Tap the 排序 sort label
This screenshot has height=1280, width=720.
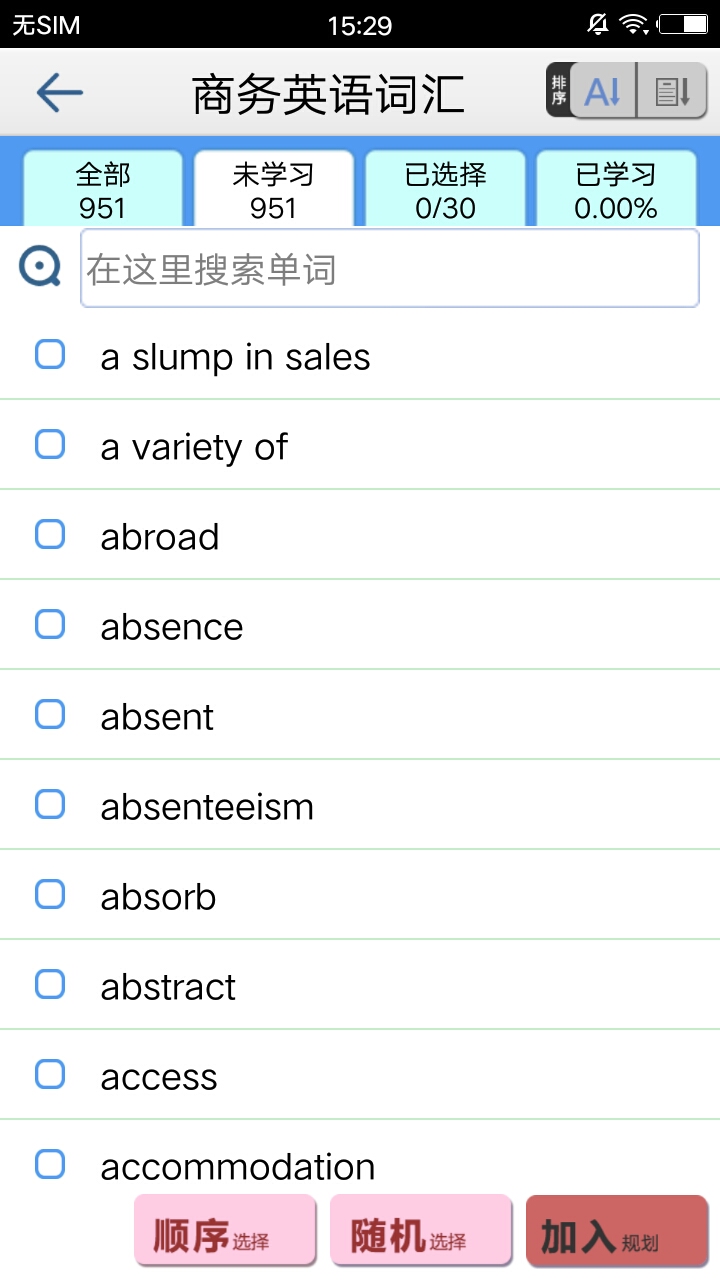(x=559, y=91)
